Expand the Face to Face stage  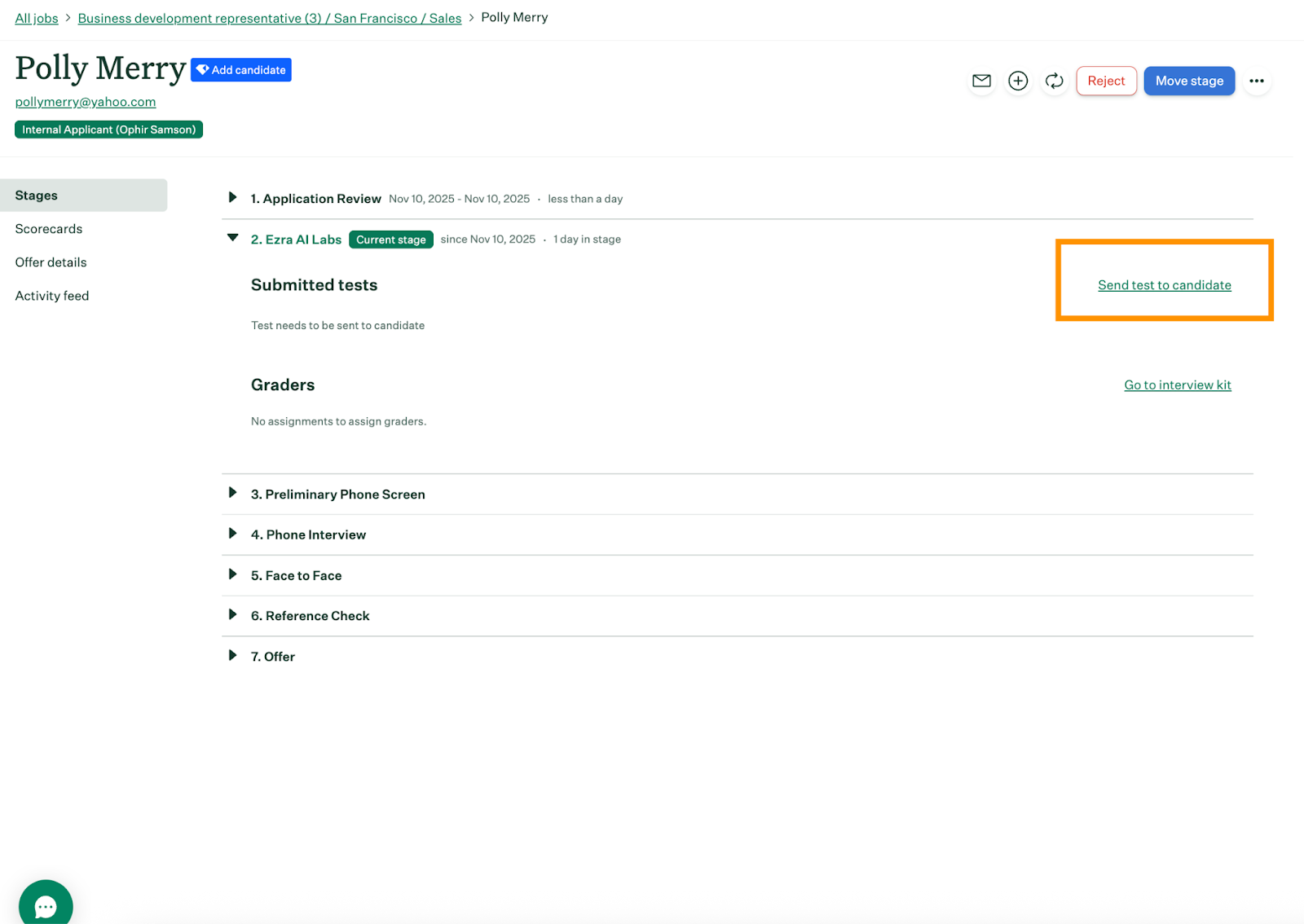click(233, 574)
